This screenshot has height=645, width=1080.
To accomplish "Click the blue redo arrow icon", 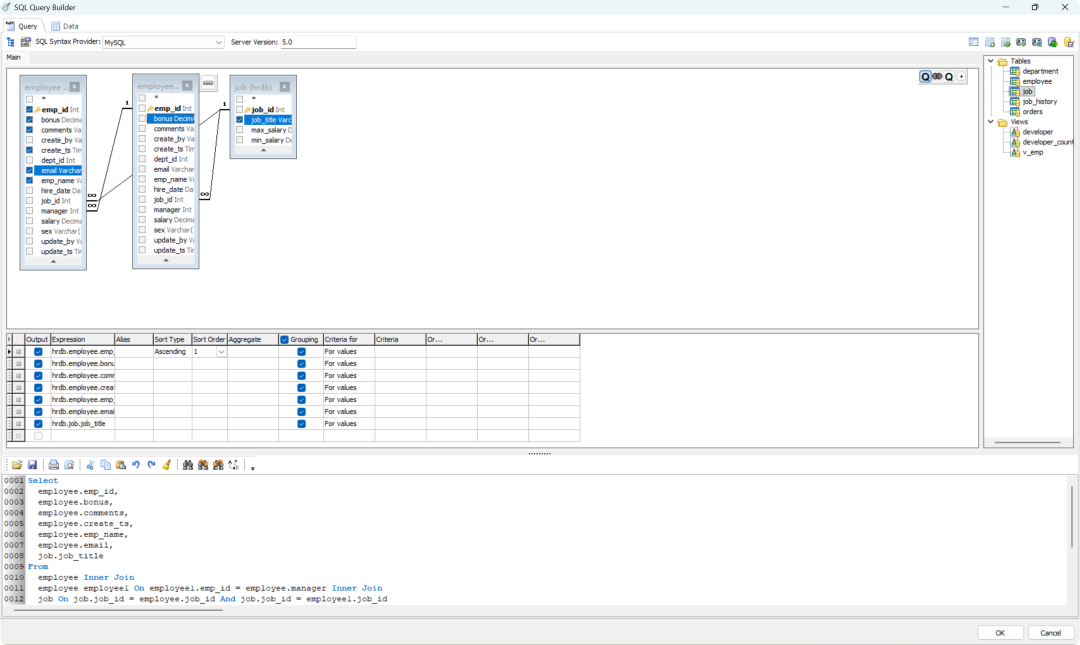I will coord(152,465).
